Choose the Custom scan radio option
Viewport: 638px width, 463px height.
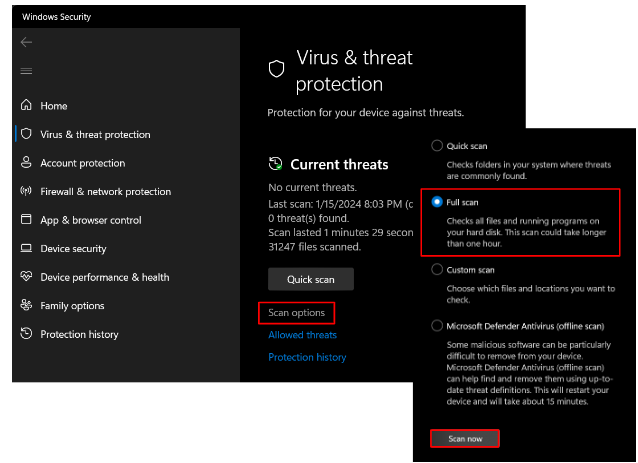tap(437, 269)
